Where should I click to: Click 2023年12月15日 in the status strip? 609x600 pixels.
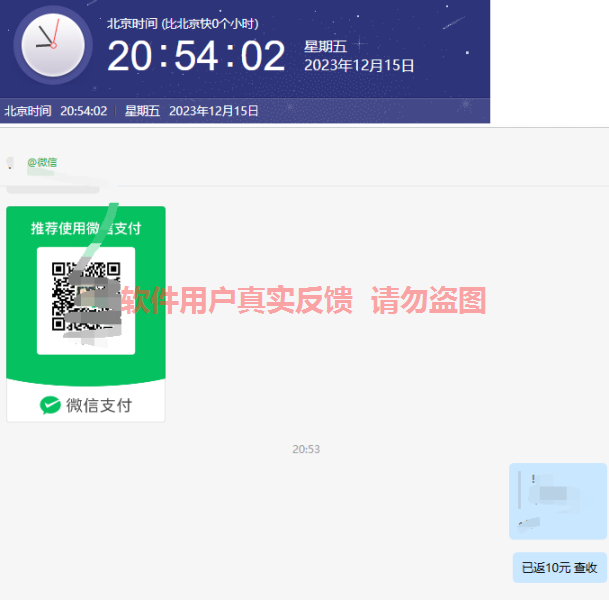point(214,111)
